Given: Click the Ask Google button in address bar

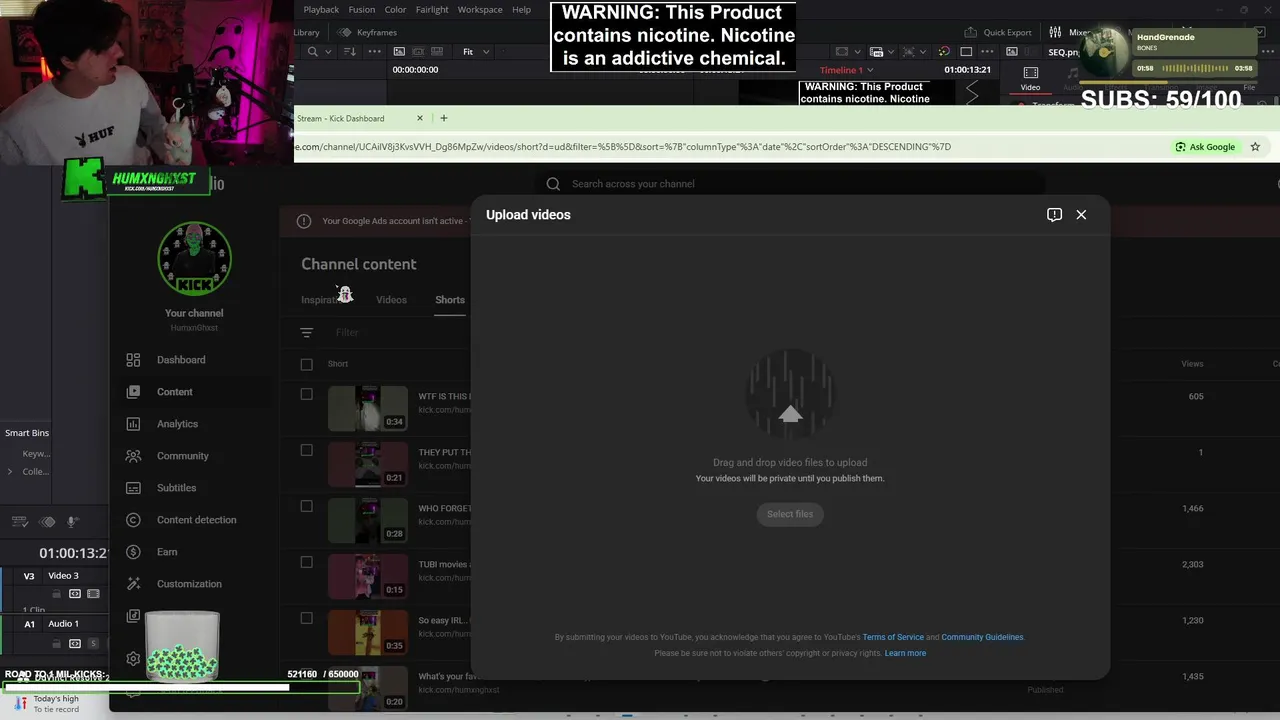Looking at the screenshot, I should click(x=1205, y=147).
